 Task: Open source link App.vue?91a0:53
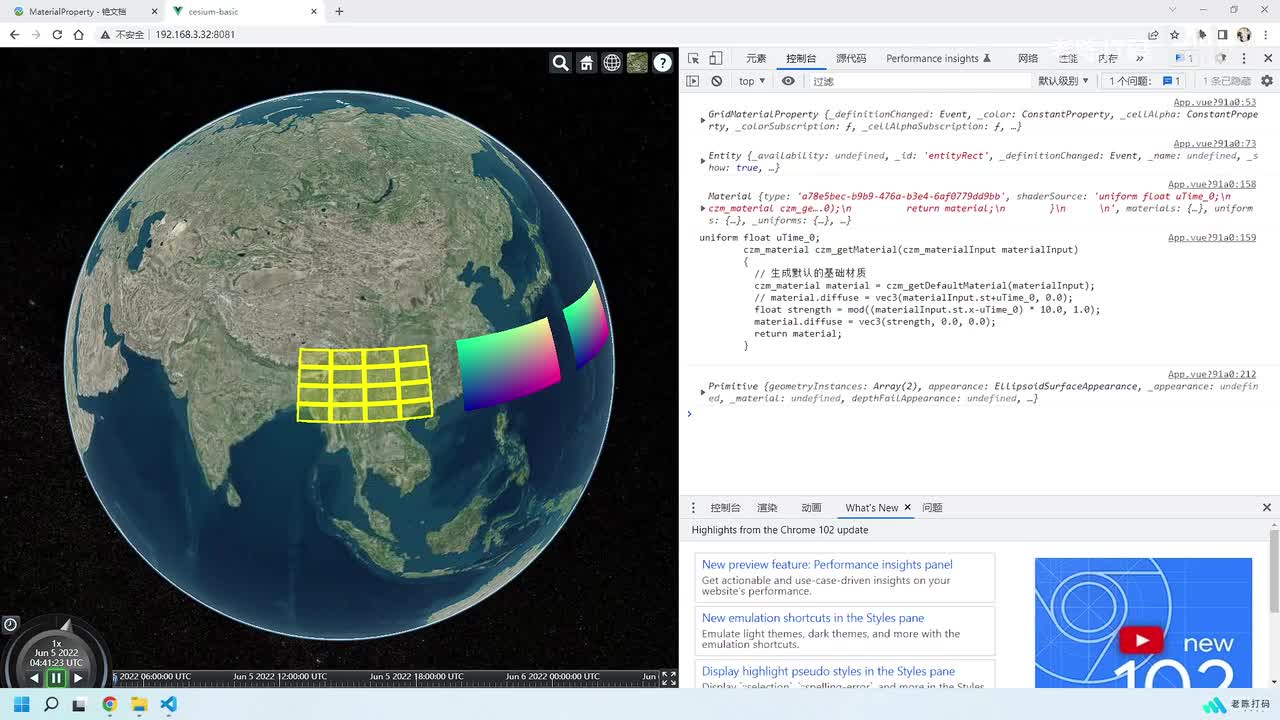pyautogui.click(x=1214, y=103)
